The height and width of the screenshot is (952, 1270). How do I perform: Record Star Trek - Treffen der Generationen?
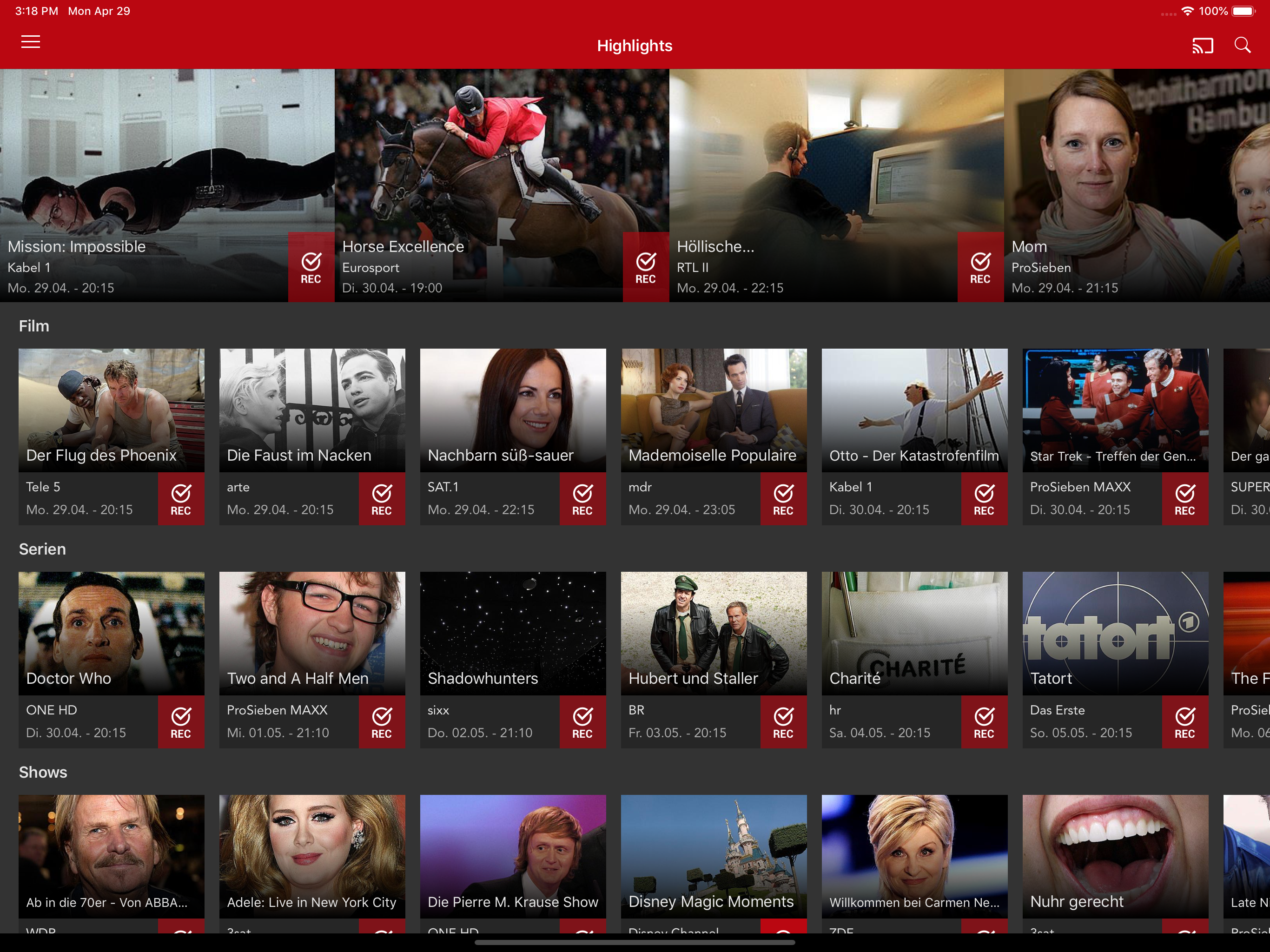click(1185, 498)
